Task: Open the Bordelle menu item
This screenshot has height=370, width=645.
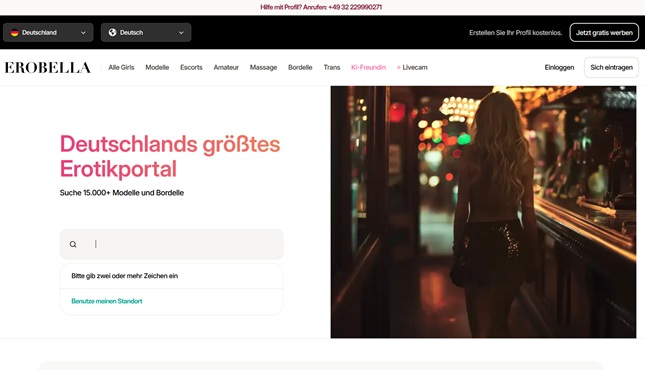Action: pyautogui.click(x=300, y=67)
